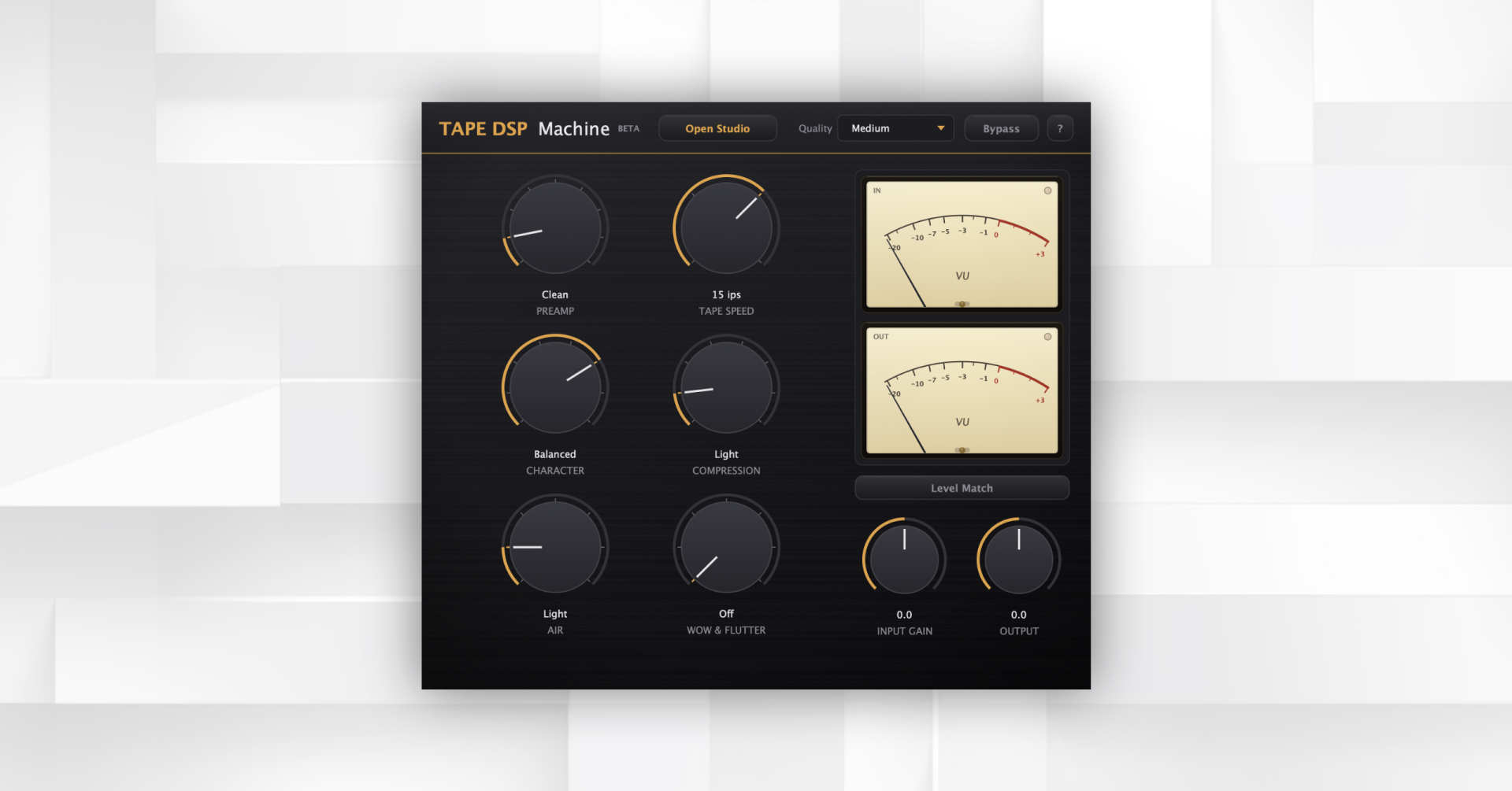Viewport: 1512px width, 791px height.
Task: Click the TAPE DSP Machine logo title
Action: tap(524, 128)
